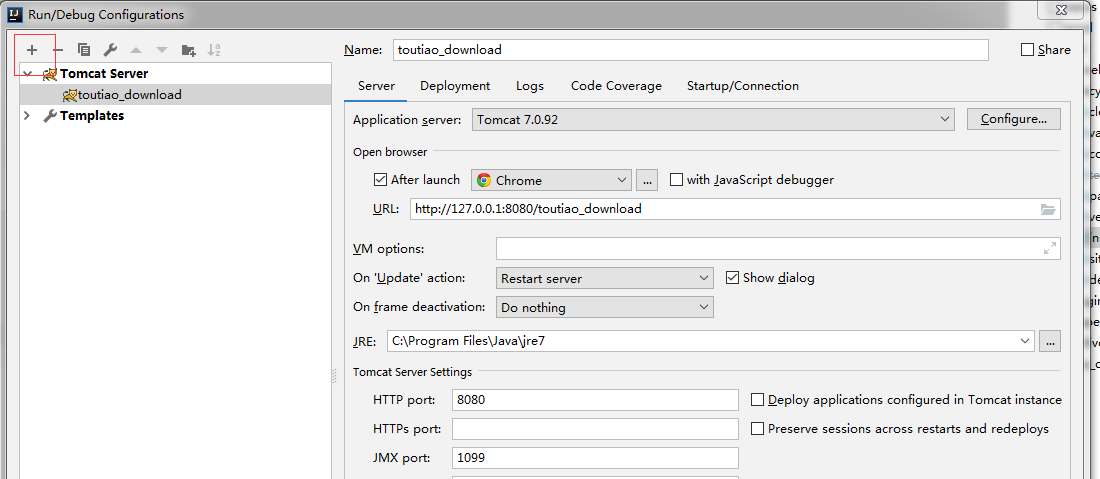Create new folder with the folder icon
The height and width of the screenshot is (479, 1100).
[x=188, y=50]
